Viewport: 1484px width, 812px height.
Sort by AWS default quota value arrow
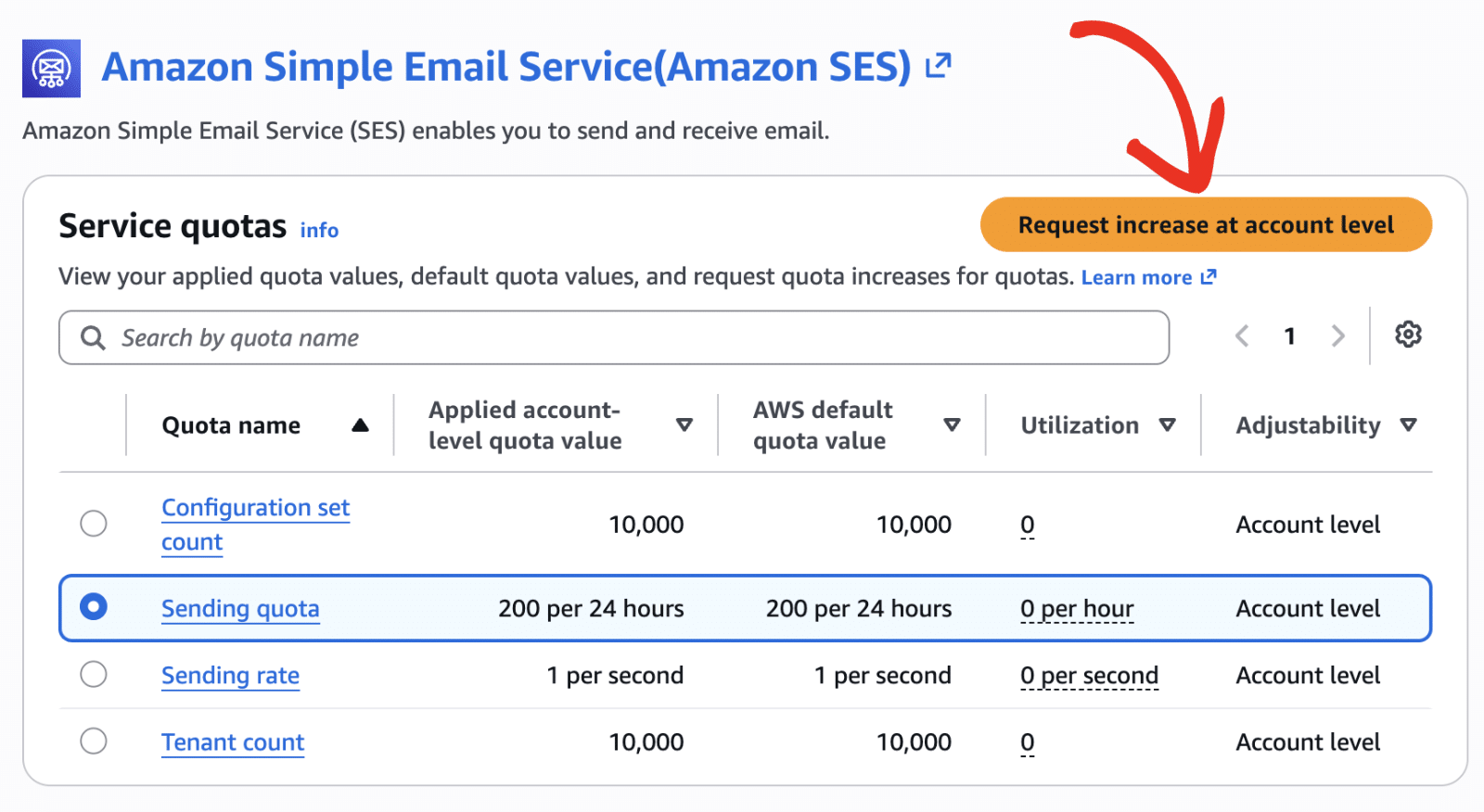pos(952,425)
